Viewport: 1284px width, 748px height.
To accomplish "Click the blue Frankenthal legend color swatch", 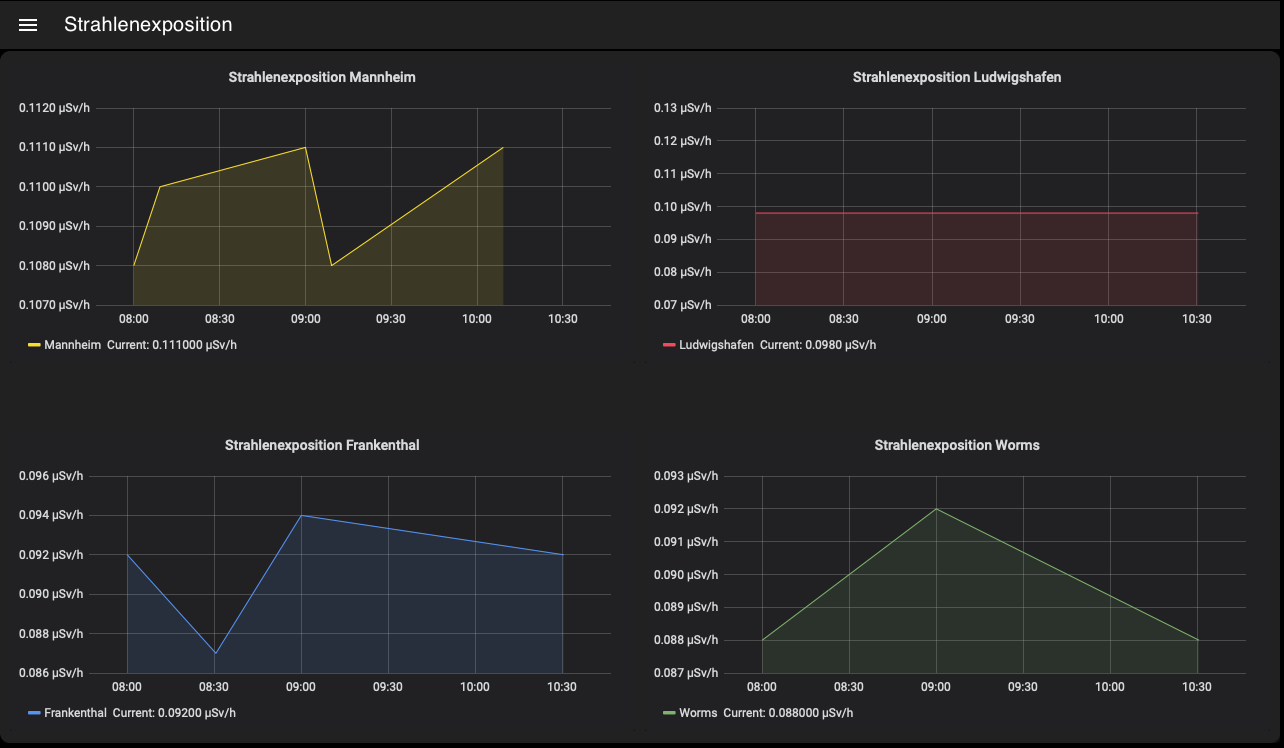I will tap(34, 713).
